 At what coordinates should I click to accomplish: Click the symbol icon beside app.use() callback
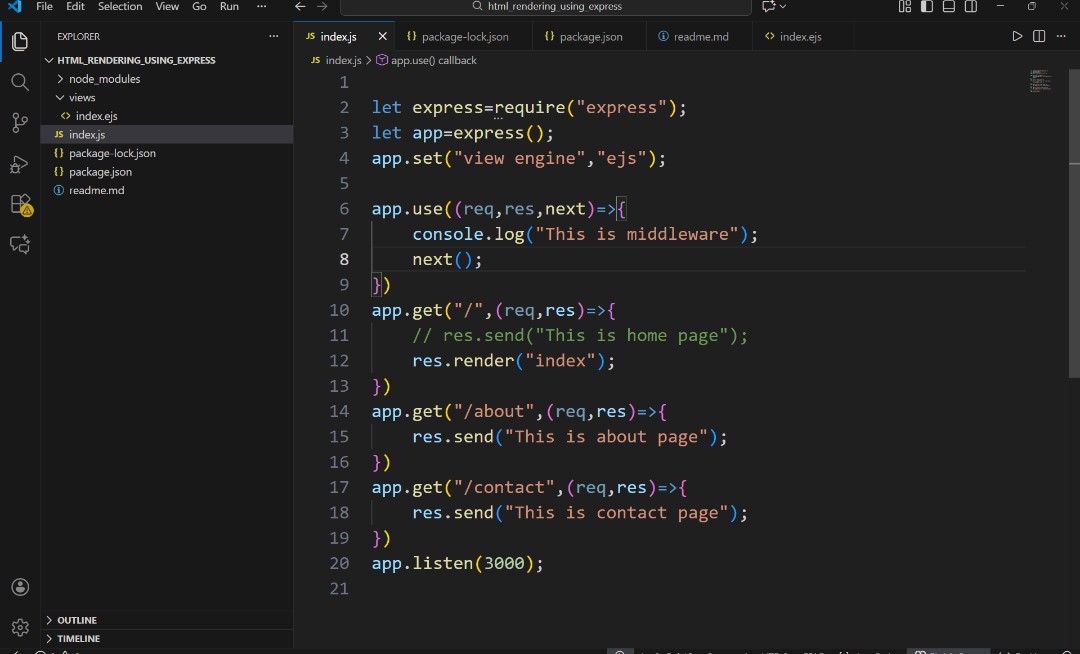382,61
